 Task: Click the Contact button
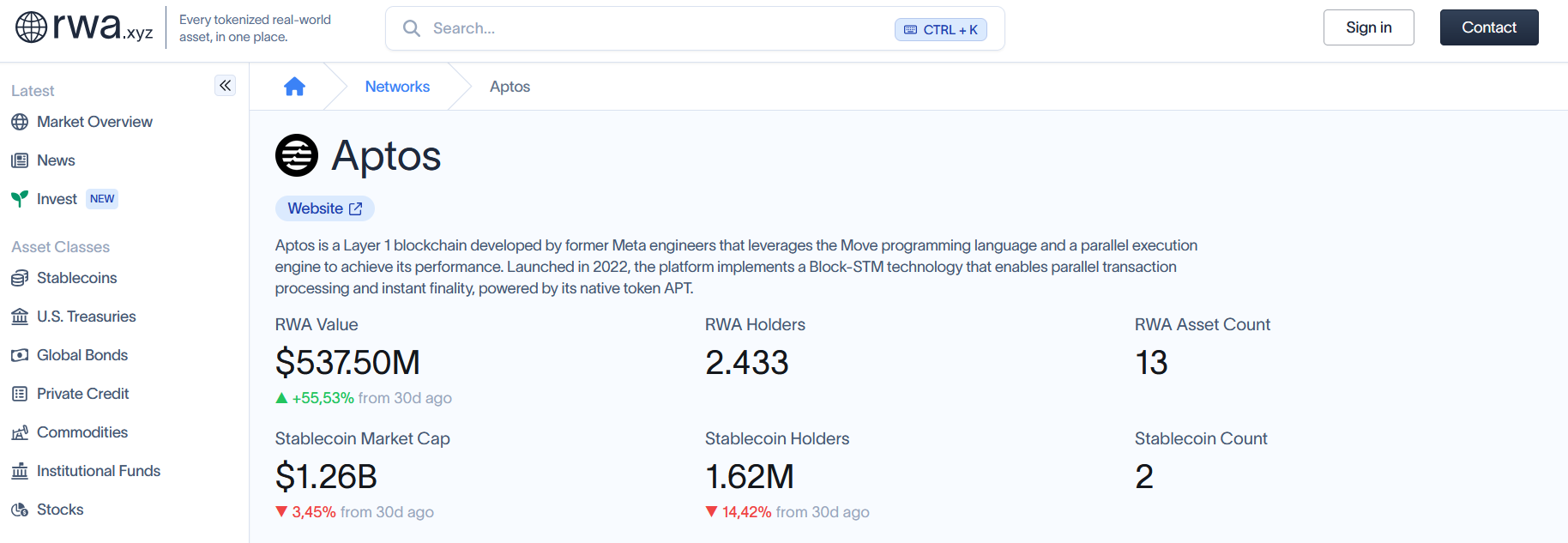pyautogui.click(x=1489, y=27)
